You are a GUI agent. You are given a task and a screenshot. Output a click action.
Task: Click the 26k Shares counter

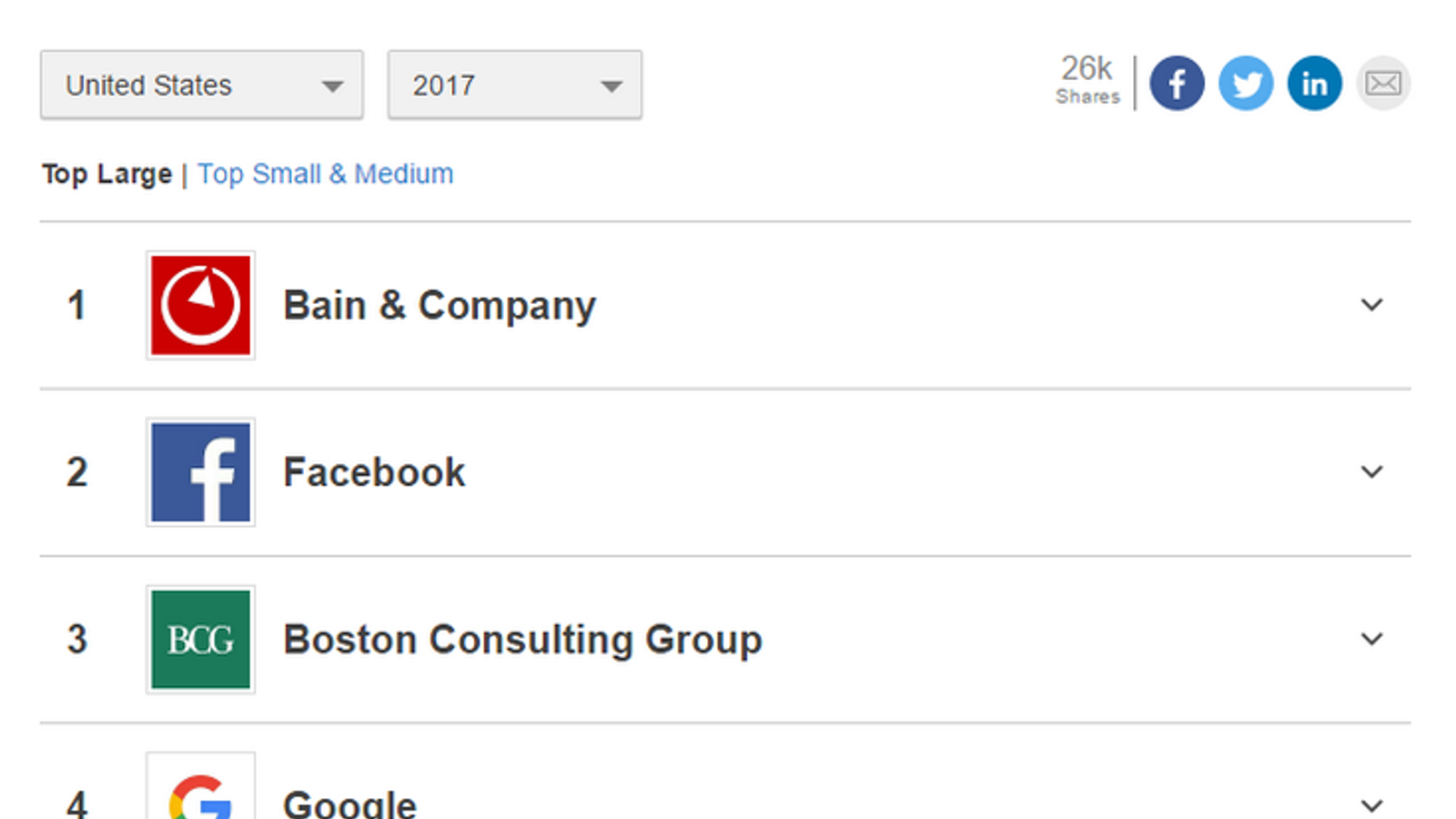coord(1087,80)
